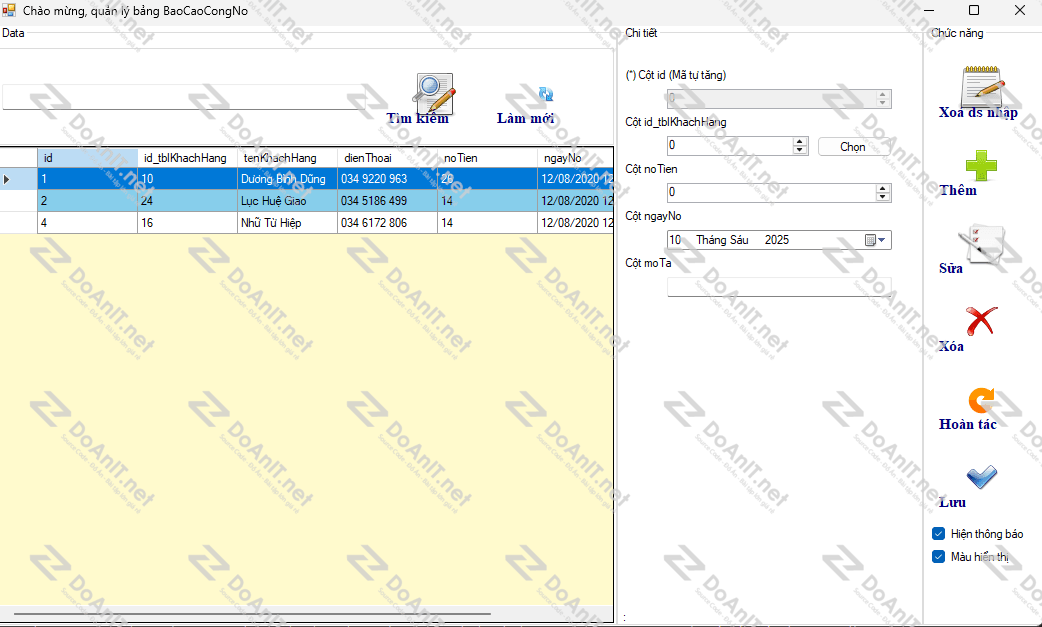Screen dimensions: 1042x627
Task: Sort by the ngayNo column header
Action: click(x=575, y=157)
